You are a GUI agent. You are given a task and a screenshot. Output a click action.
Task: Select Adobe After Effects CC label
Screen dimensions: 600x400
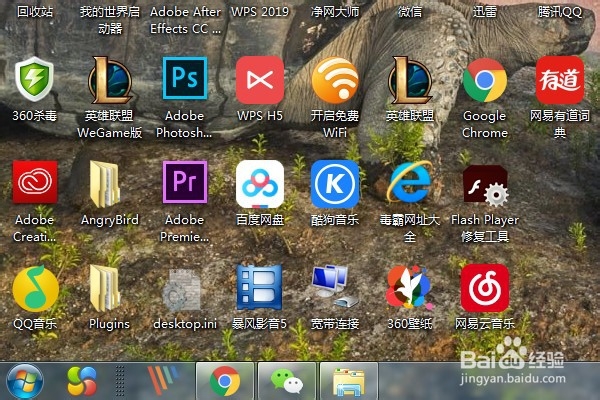[x=185, y=20]
